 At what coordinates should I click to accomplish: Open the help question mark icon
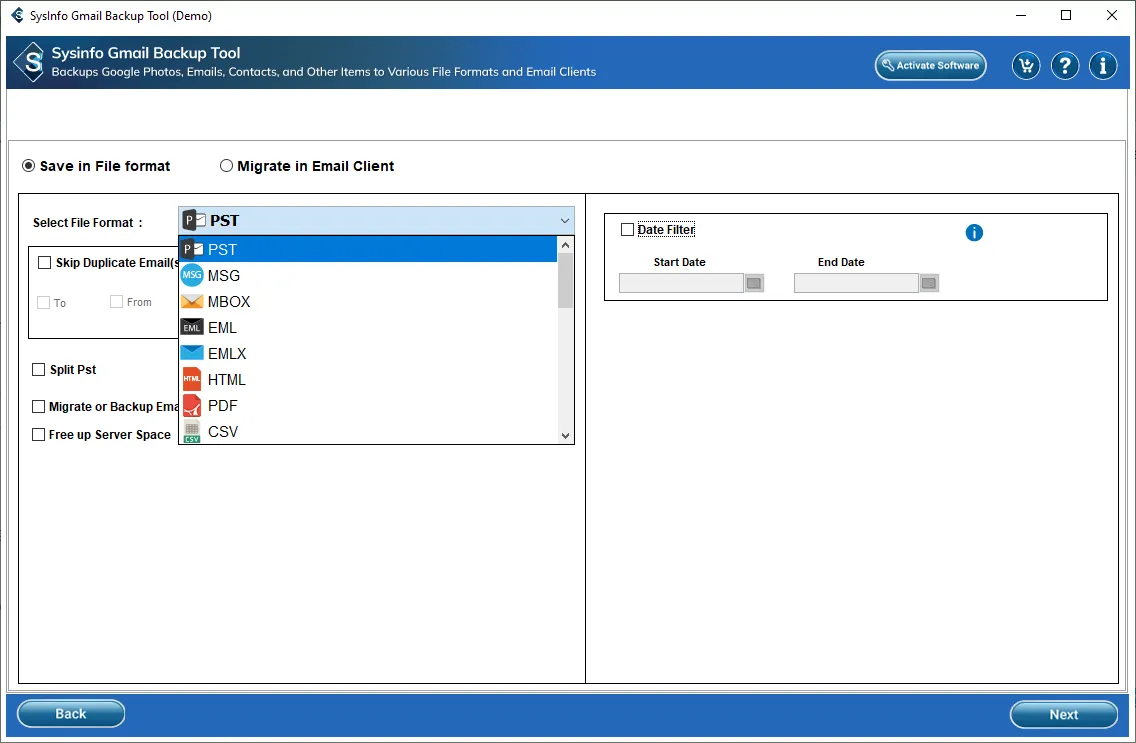click(x=1065, y=66)
